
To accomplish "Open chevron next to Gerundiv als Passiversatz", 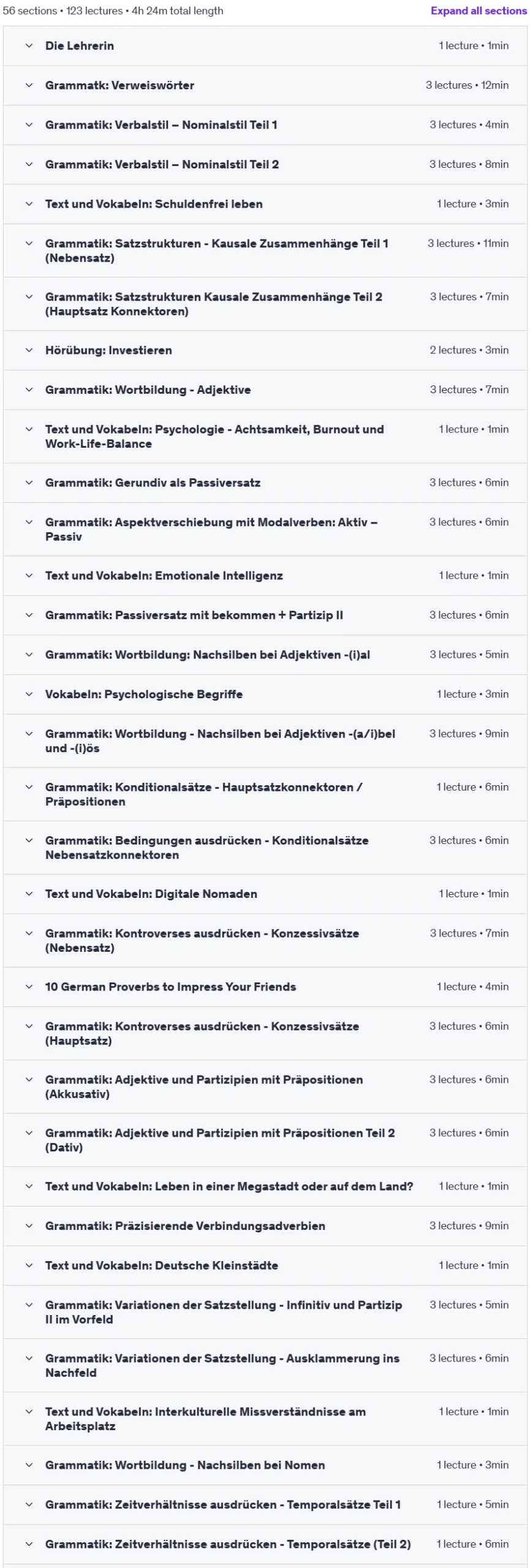I will (29, 483).
